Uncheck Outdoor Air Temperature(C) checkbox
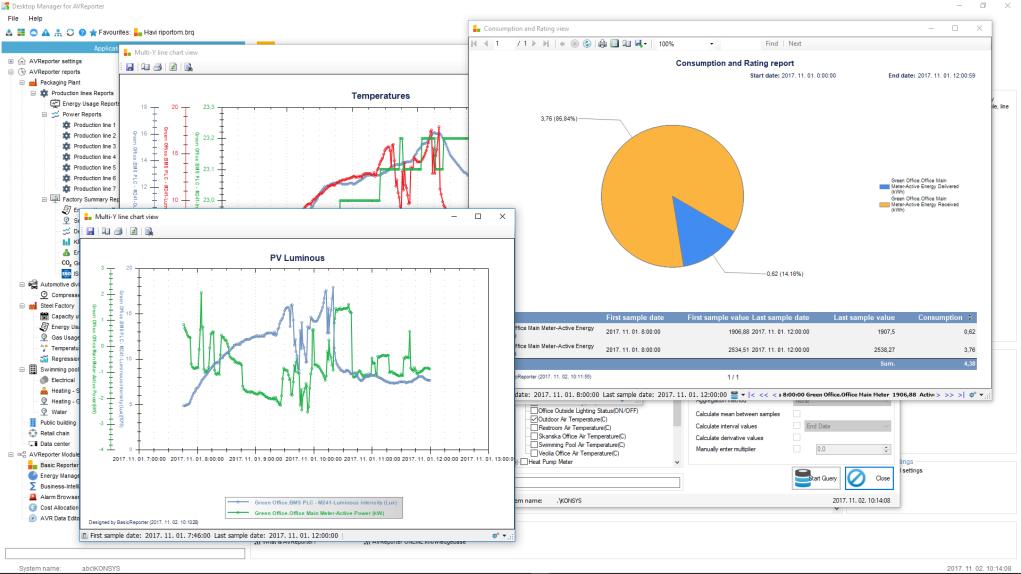 pos(534,420)
